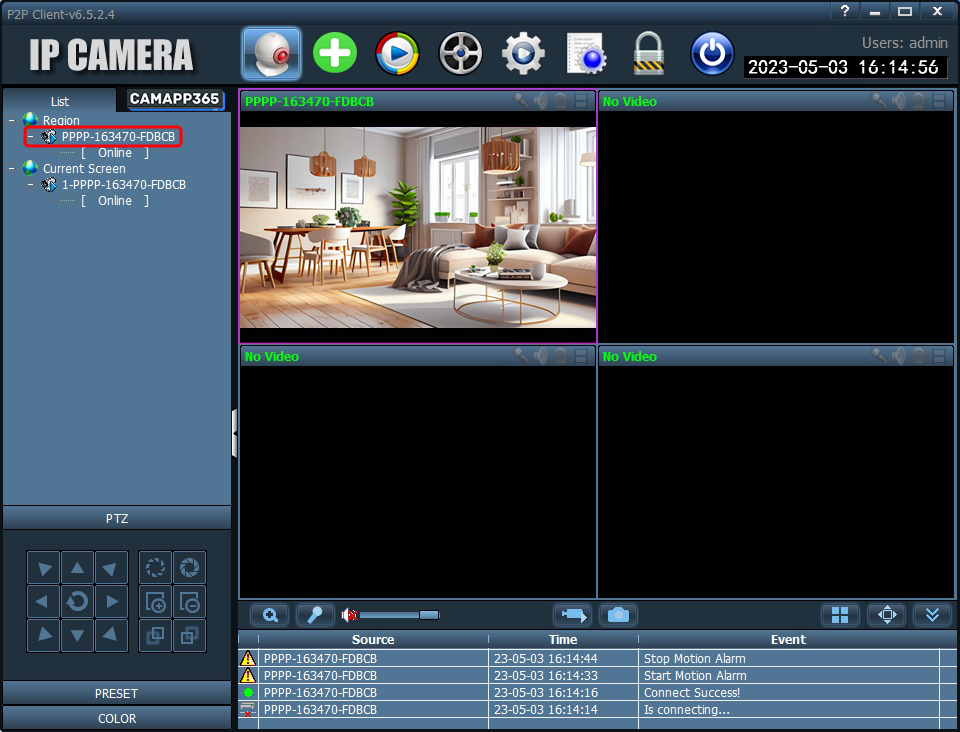Viewport: 960px width, 732px height.
Task: Toggle speaker on top-right No Video pane
Action: pos(899,101)
